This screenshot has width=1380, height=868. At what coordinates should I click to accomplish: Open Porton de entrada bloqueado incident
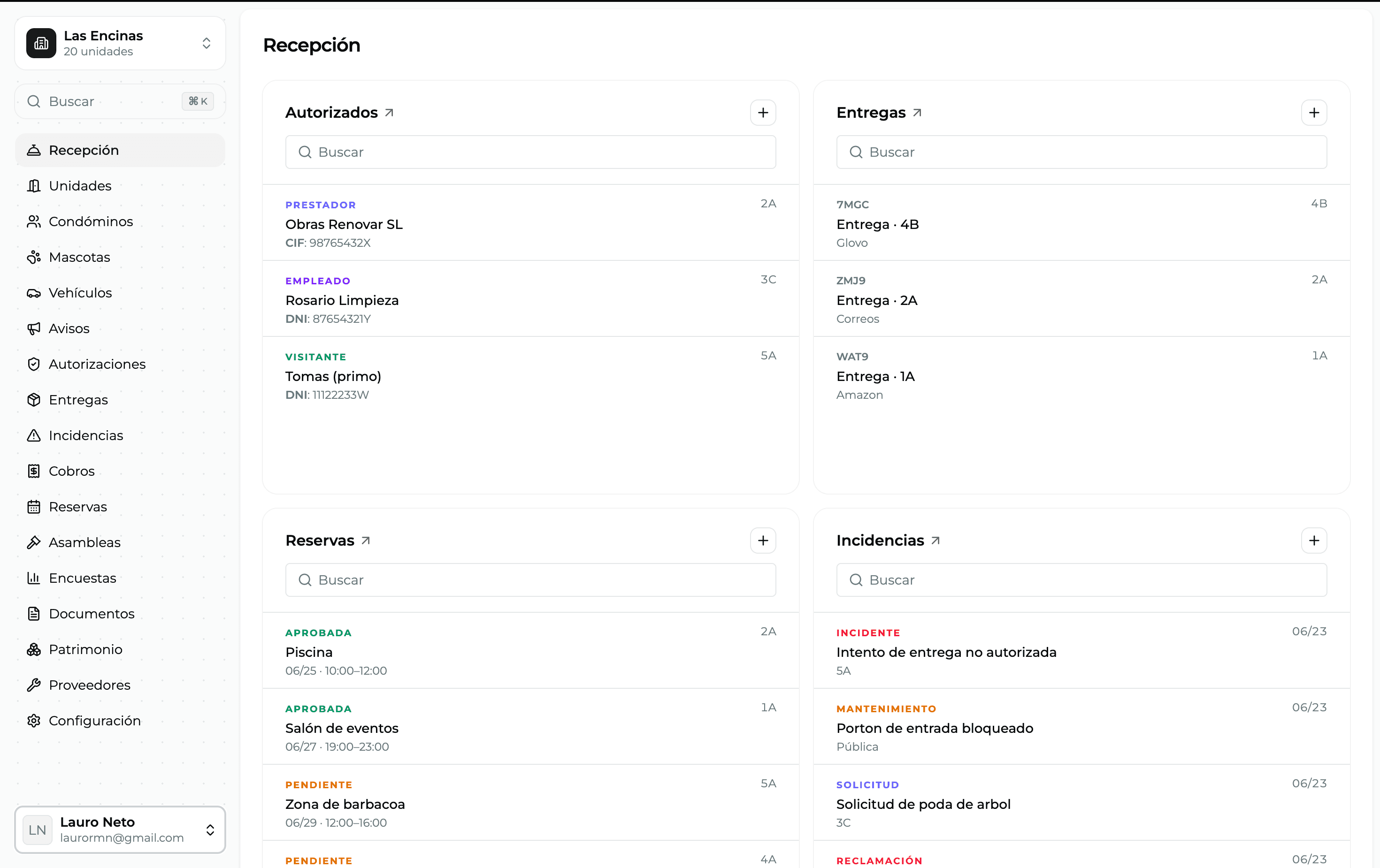[1081, 726]
